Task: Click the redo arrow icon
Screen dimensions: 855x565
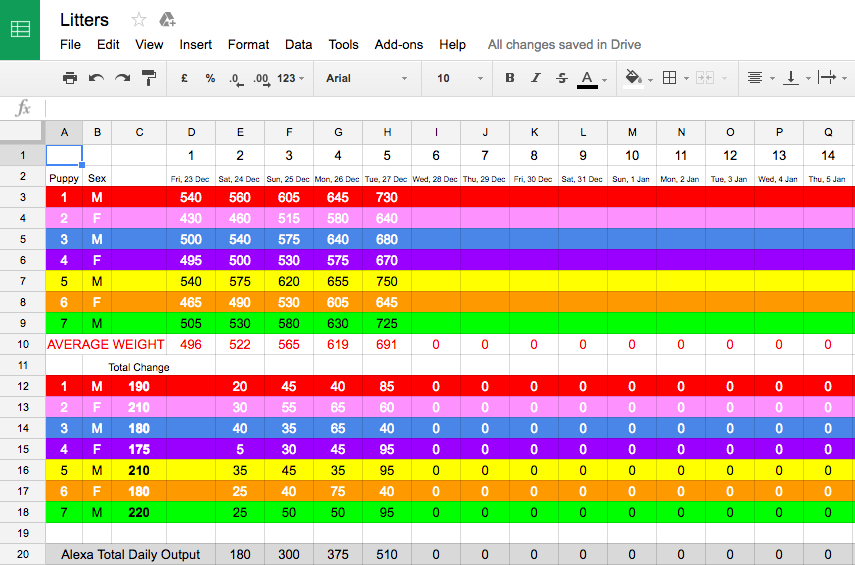Action: 122,78
